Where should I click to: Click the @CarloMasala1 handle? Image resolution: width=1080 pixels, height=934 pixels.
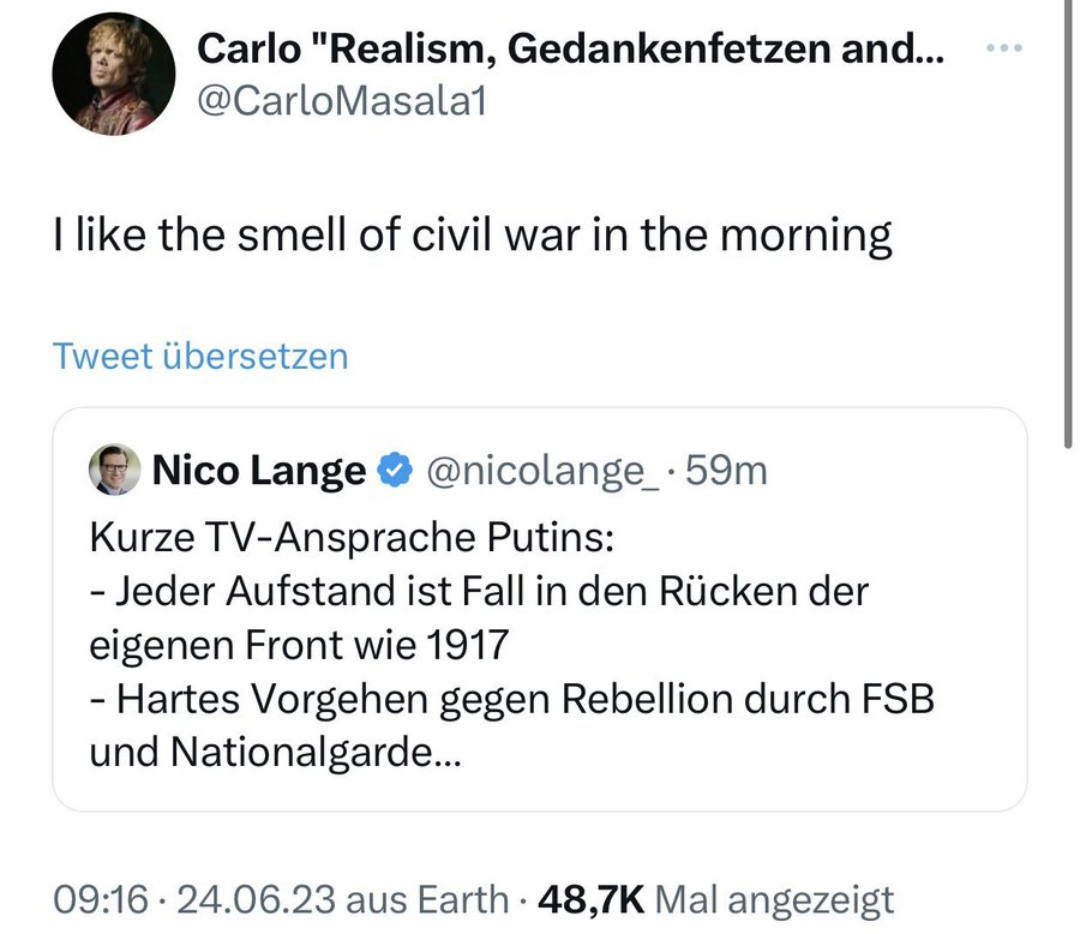click(341, 100)
